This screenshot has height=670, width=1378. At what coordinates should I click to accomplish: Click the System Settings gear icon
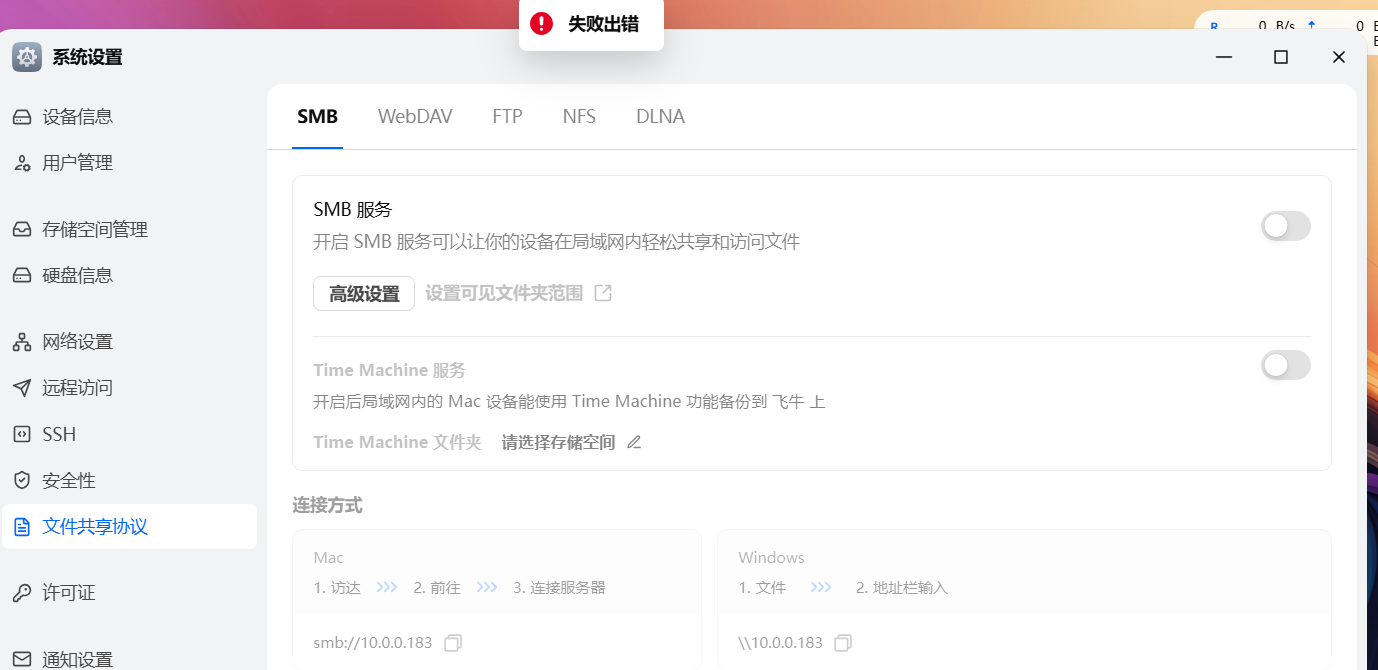coord(27,57)
